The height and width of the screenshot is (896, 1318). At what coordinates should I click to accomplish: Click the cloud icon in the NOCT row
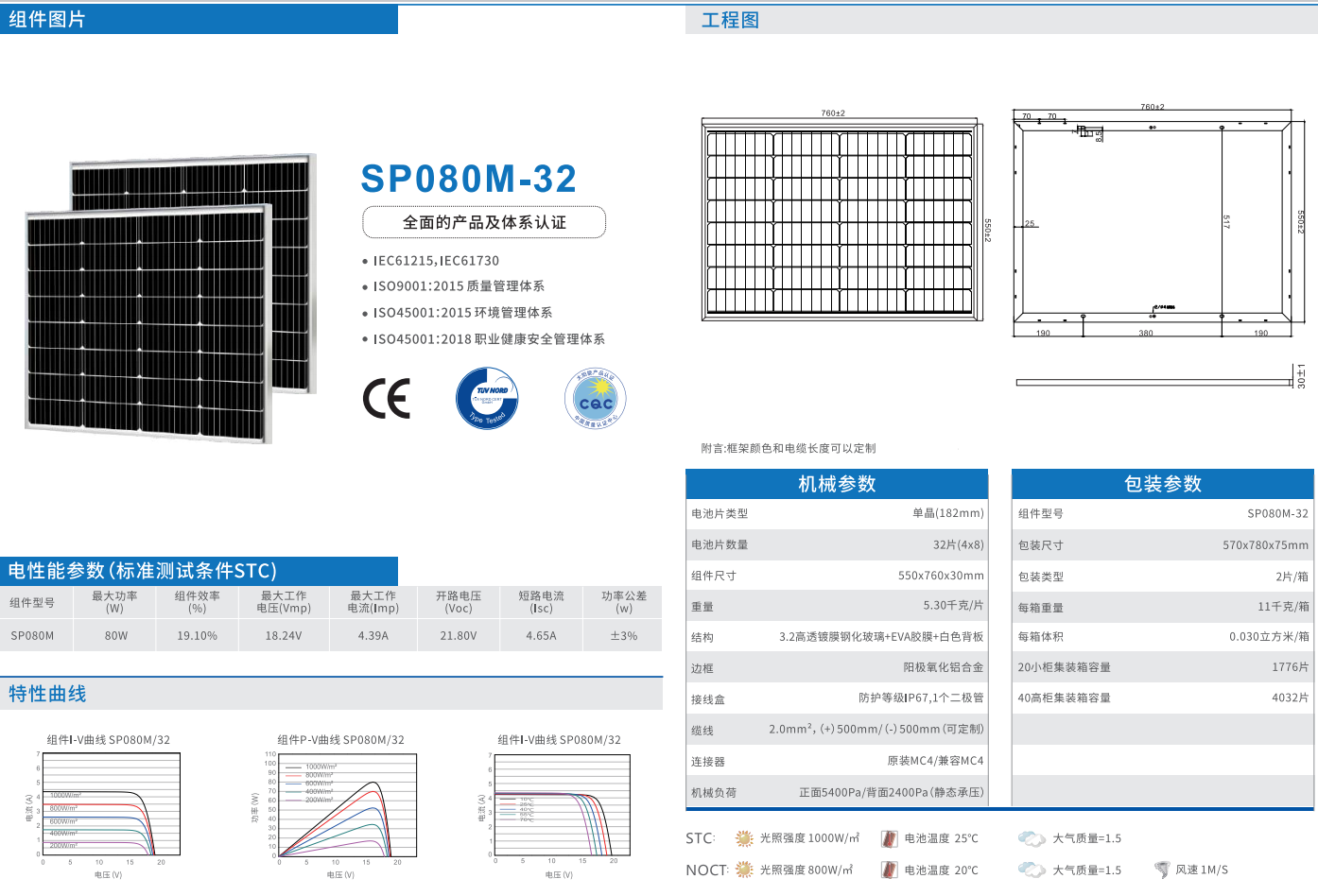[1031, 870]
